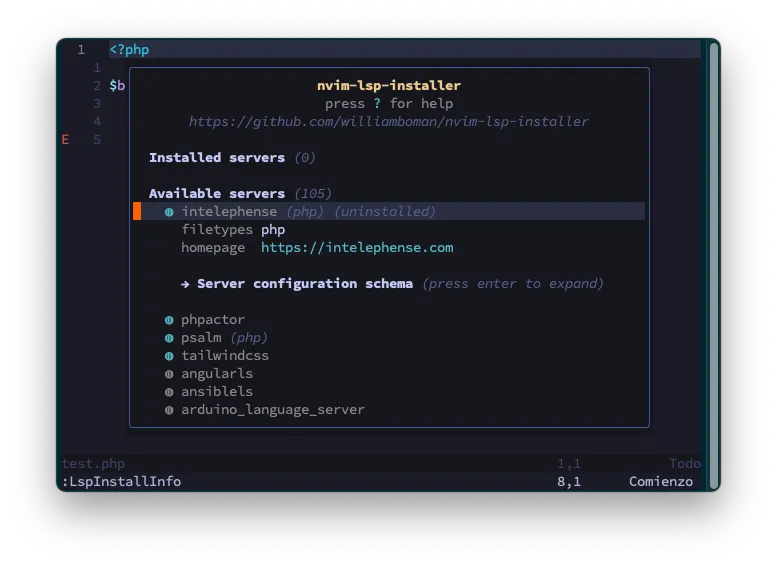This screenshot has width=777, height=566.
Task: Select the angularls server entry
Action: [217, 373]
